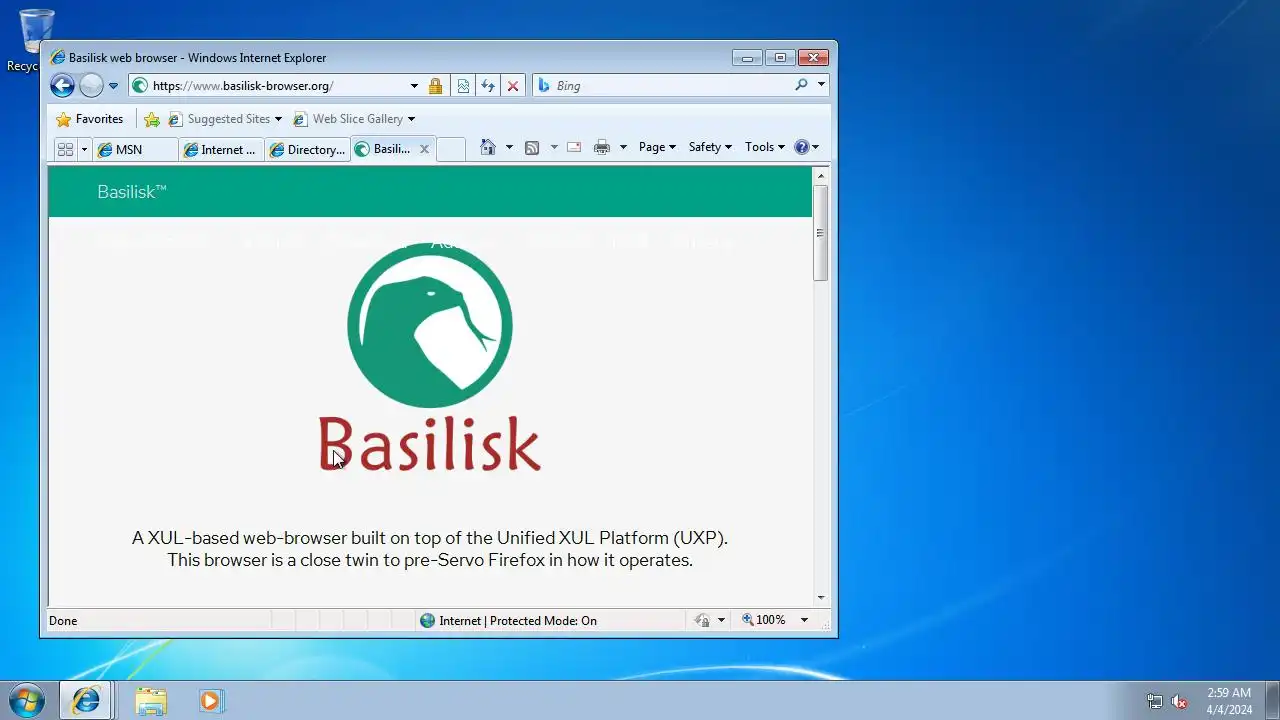This screenshot has width=1280, height=720.
Task: Open the Favorites star button
Action: point(89,119)
